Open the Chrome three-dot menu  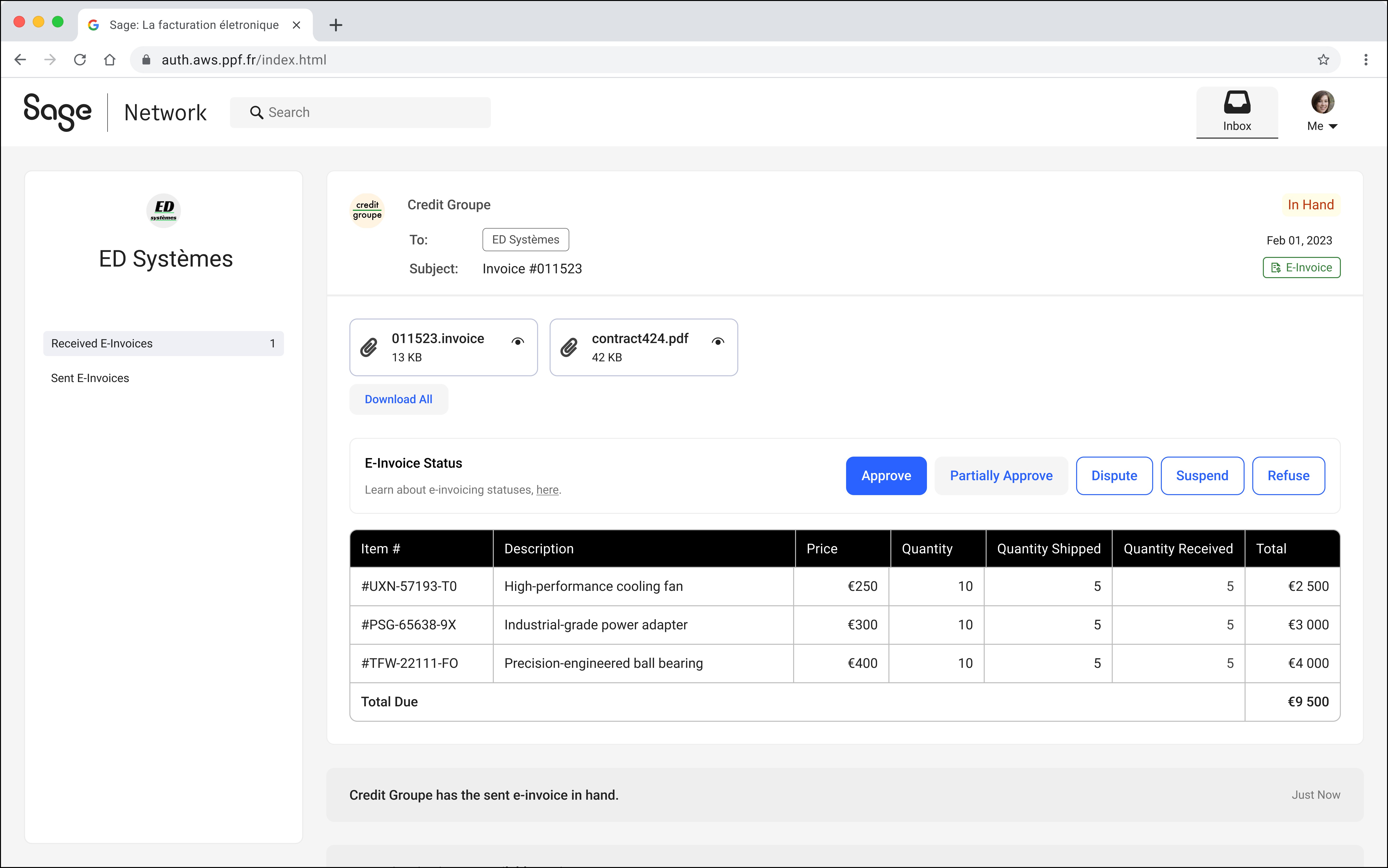click(x=1366, y=60)
